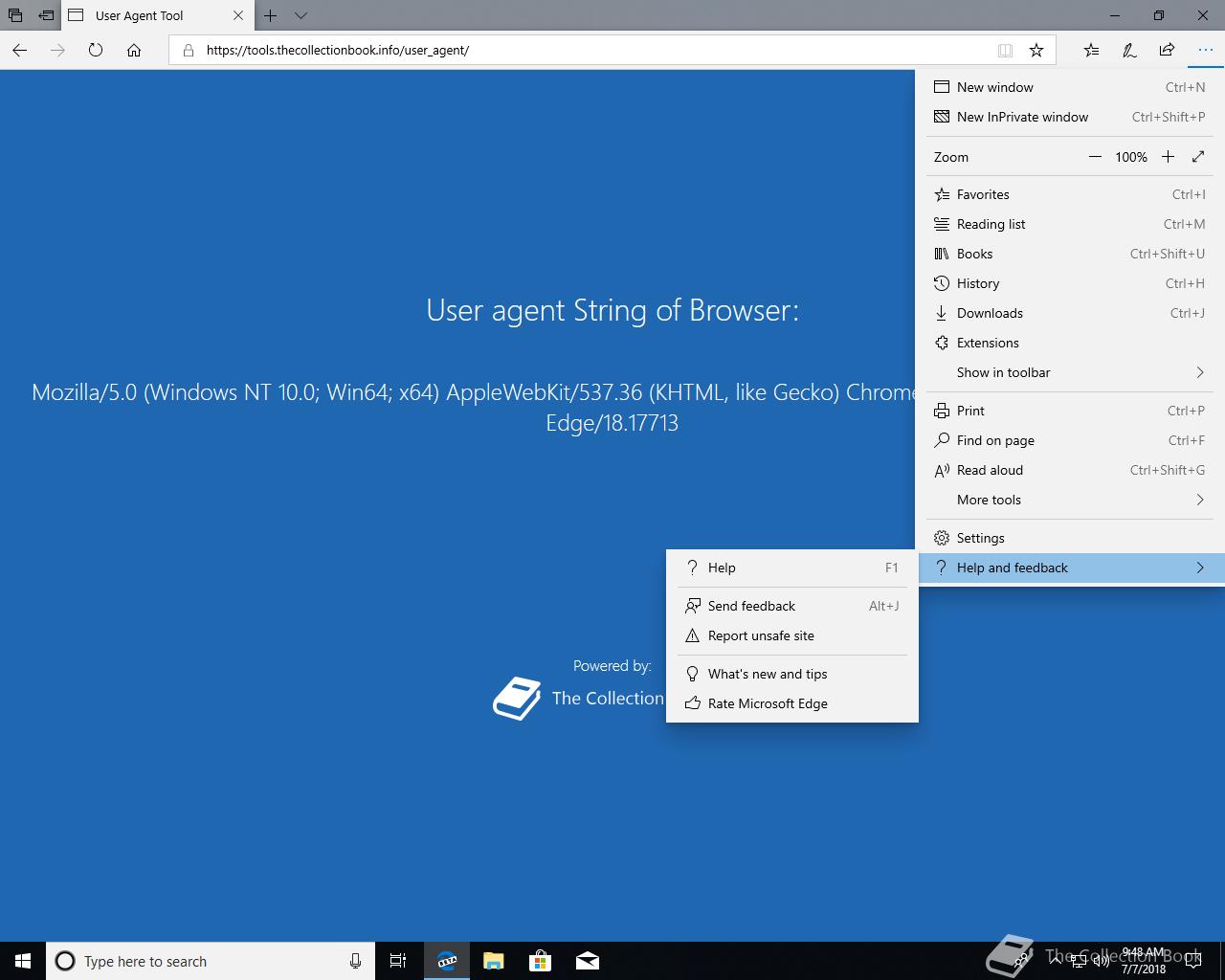Choose Print from the menu
The width and height of the screenshot is (1225, 980).
point(1070,411)
